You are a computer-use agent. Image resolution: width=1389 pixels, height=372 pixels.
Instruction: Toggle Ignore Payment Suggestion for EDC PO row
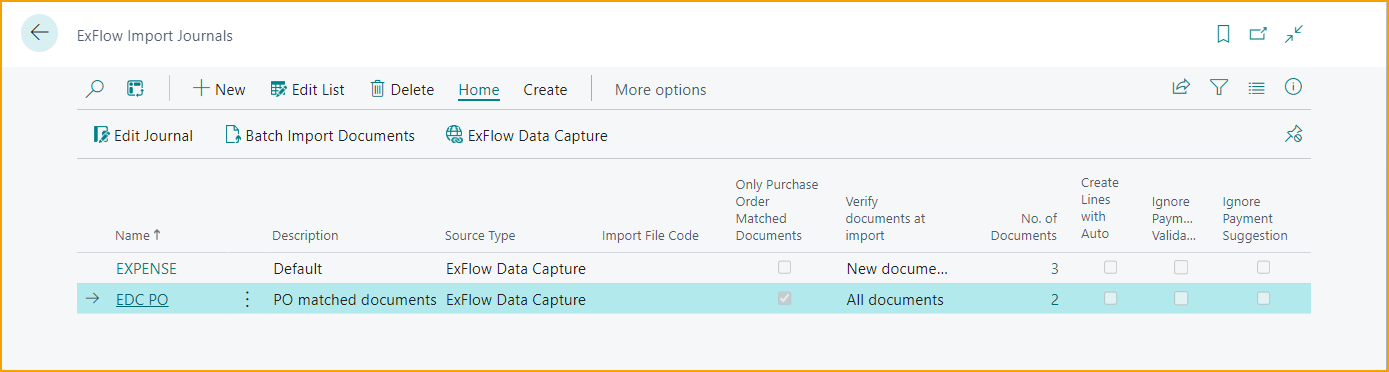(x=1264, y=298)
